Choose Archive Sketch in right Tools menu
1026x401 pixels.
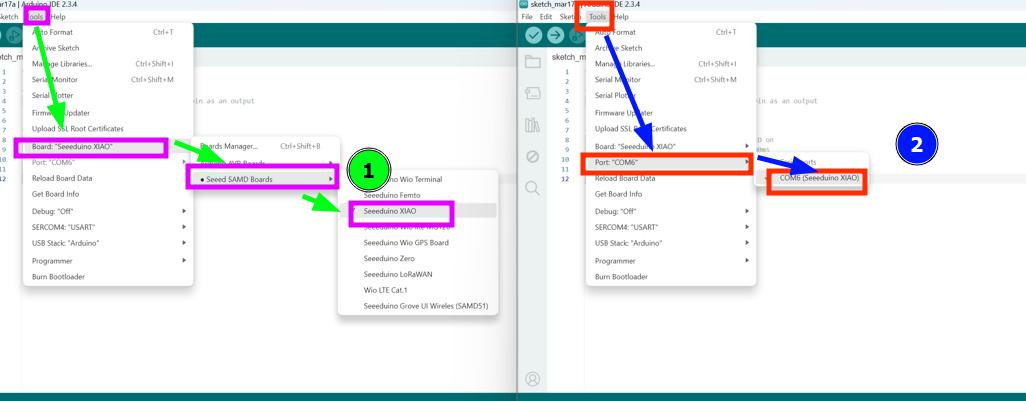point(671,48)
